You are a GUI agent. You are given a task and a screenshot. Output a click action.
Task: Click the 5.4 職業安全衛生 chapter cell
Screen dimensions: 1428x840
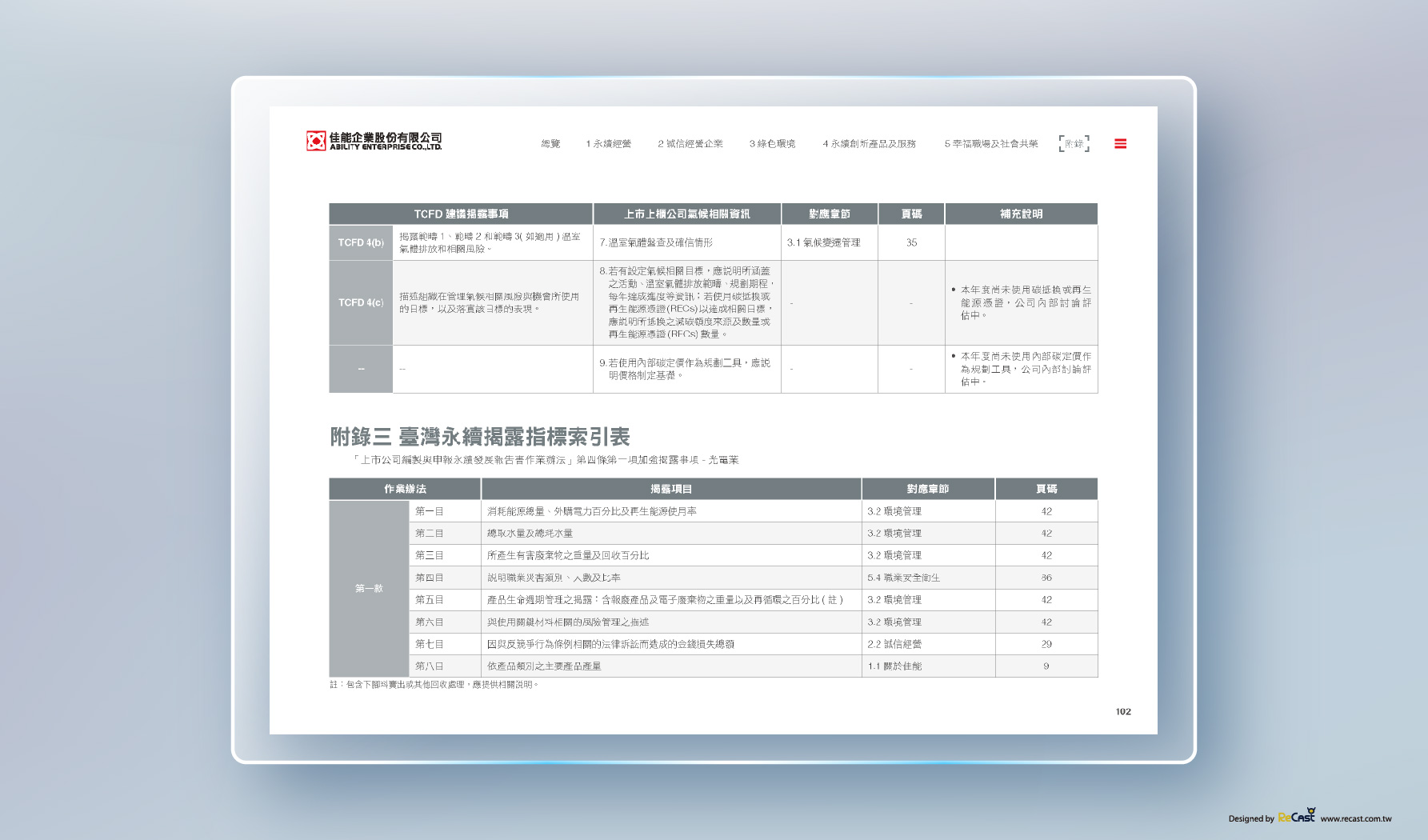click(x=928, y=578)
